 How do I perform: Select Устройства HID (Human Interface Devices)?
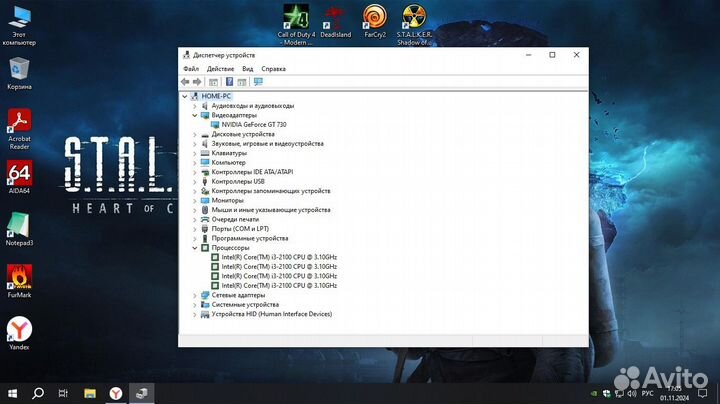pyautogui.click(x=272, y=314)
